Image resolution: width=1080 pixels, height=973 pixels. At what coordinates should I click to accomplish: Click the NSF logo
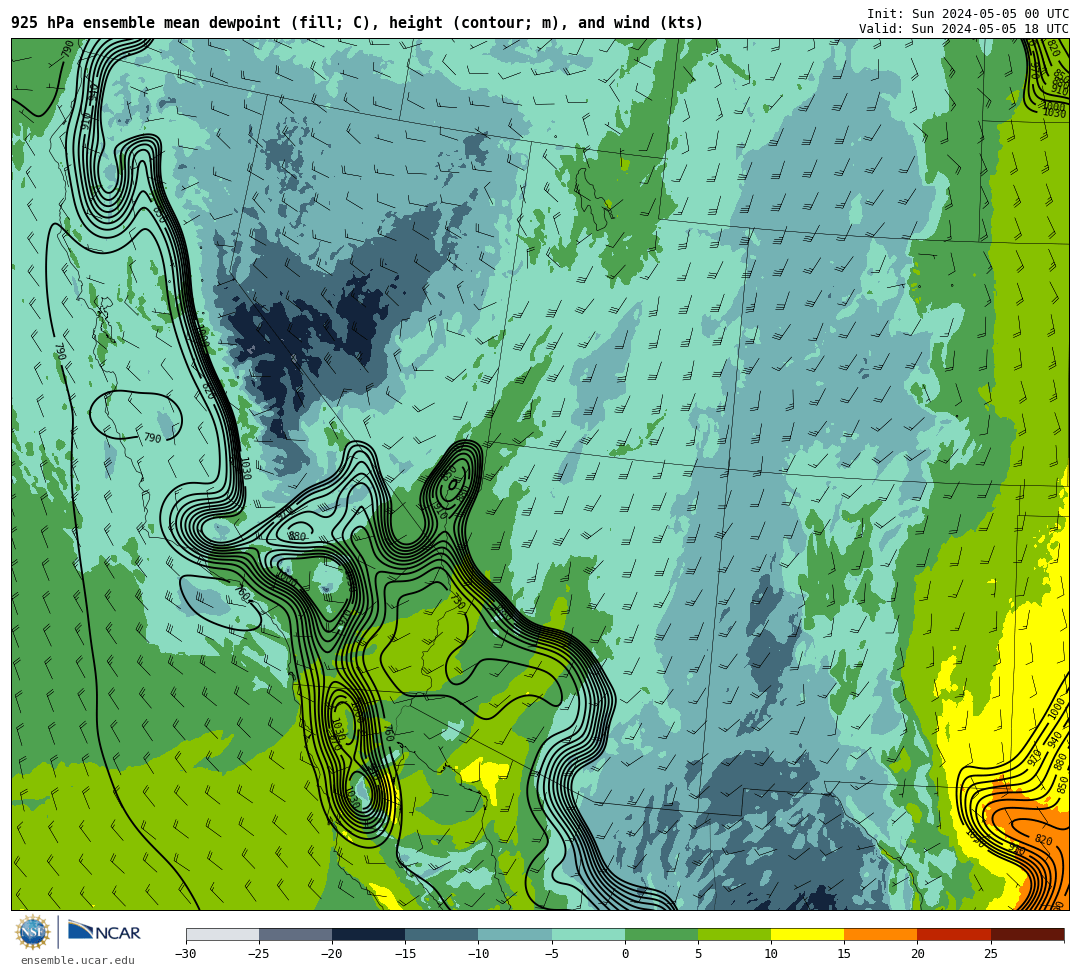pos(32,932)
